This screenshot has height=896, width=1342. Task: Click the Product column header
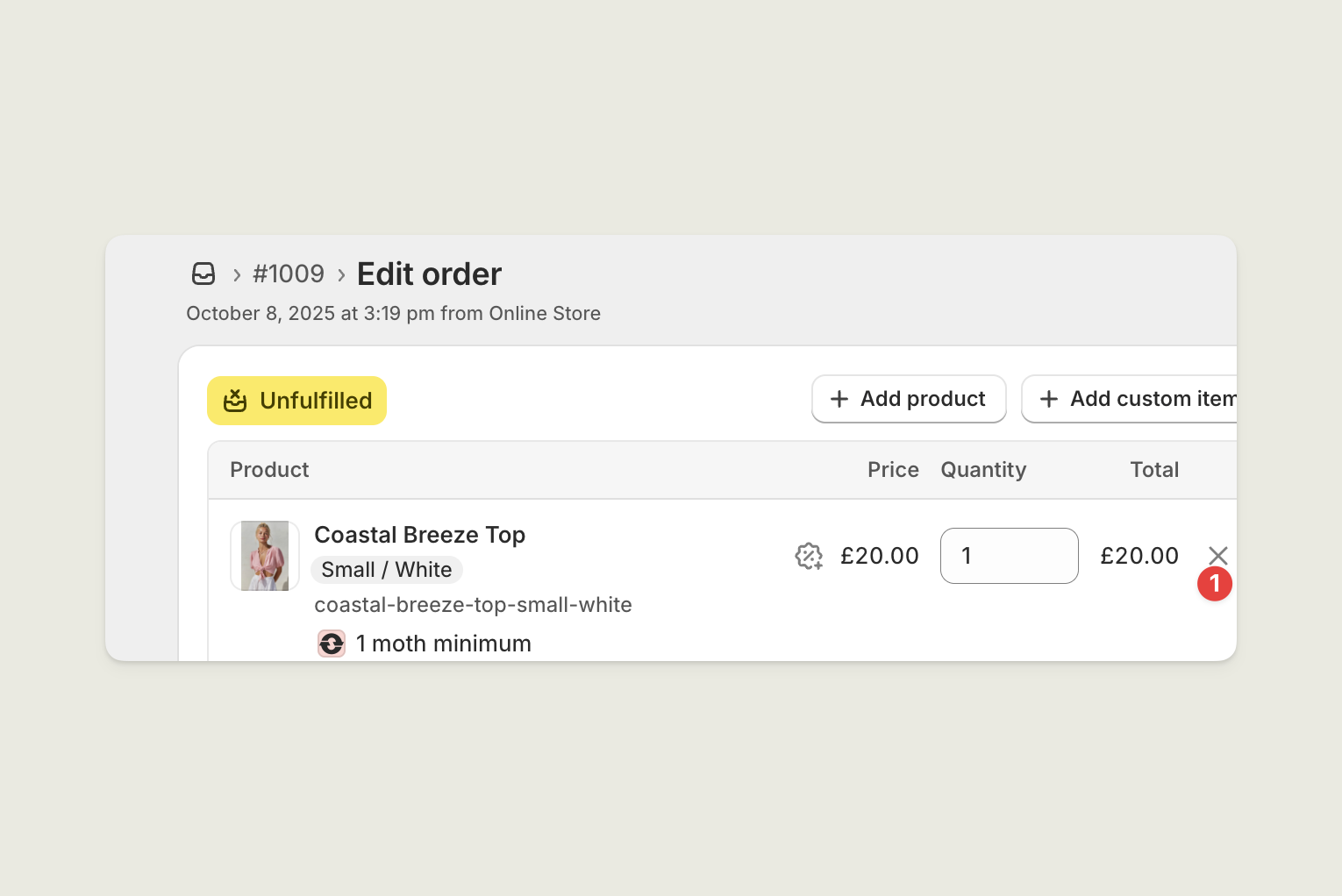click(269, 470)
